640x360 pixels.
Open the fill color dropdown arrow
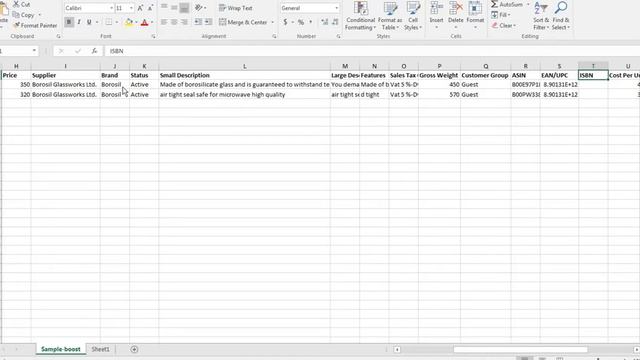(136, 22)
